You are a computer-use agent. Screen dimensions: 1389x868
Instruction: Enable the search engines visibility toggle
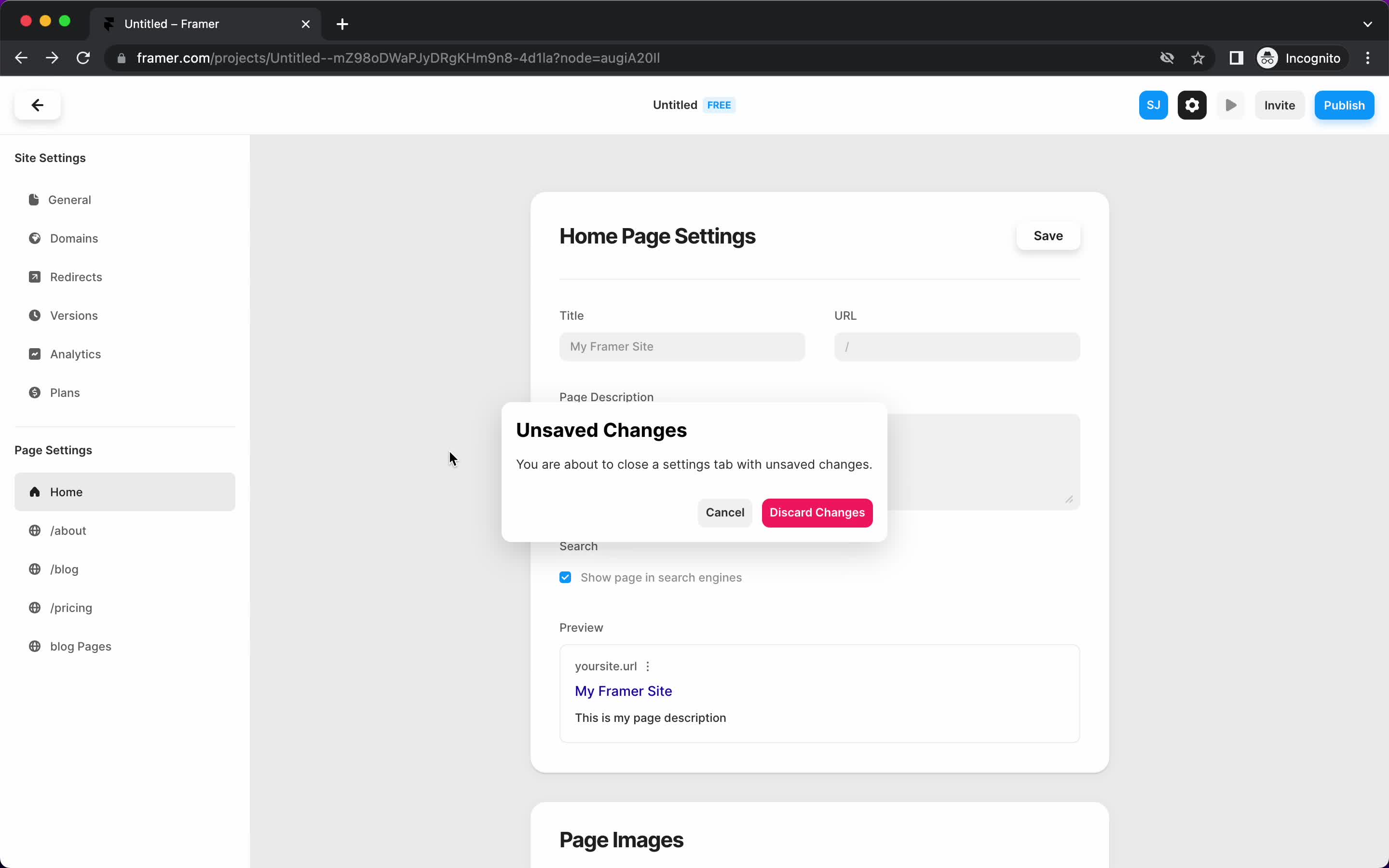[x=565, y=577]
